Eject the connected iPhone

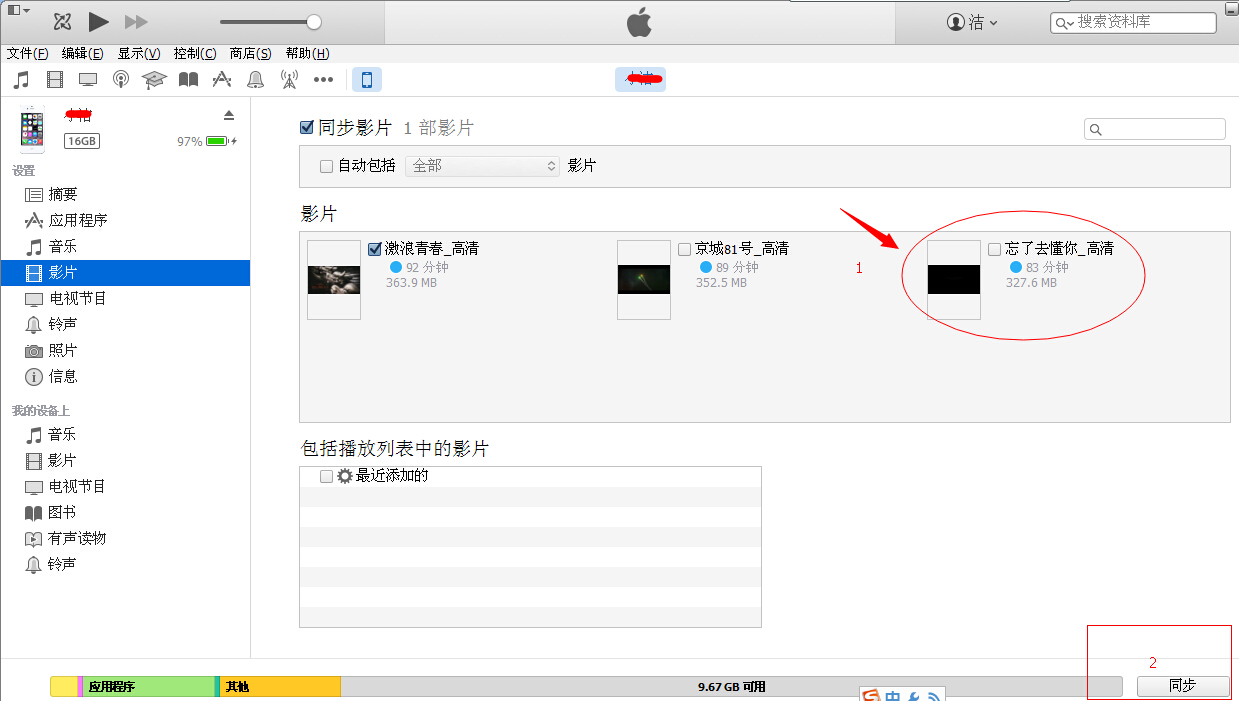point(229,113)
